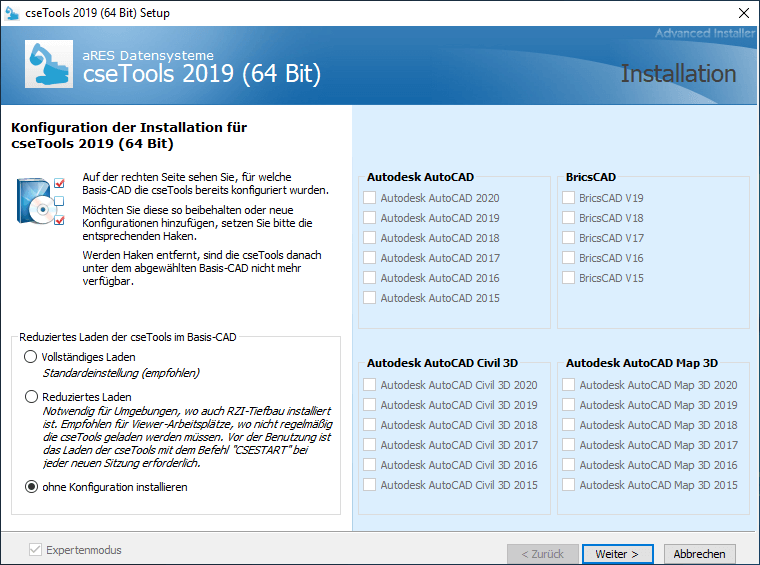Viewport: 760px width, 565px height.
Task: Enable Autodesk AutoCAD Map 3D 2016
Action: 568,465
